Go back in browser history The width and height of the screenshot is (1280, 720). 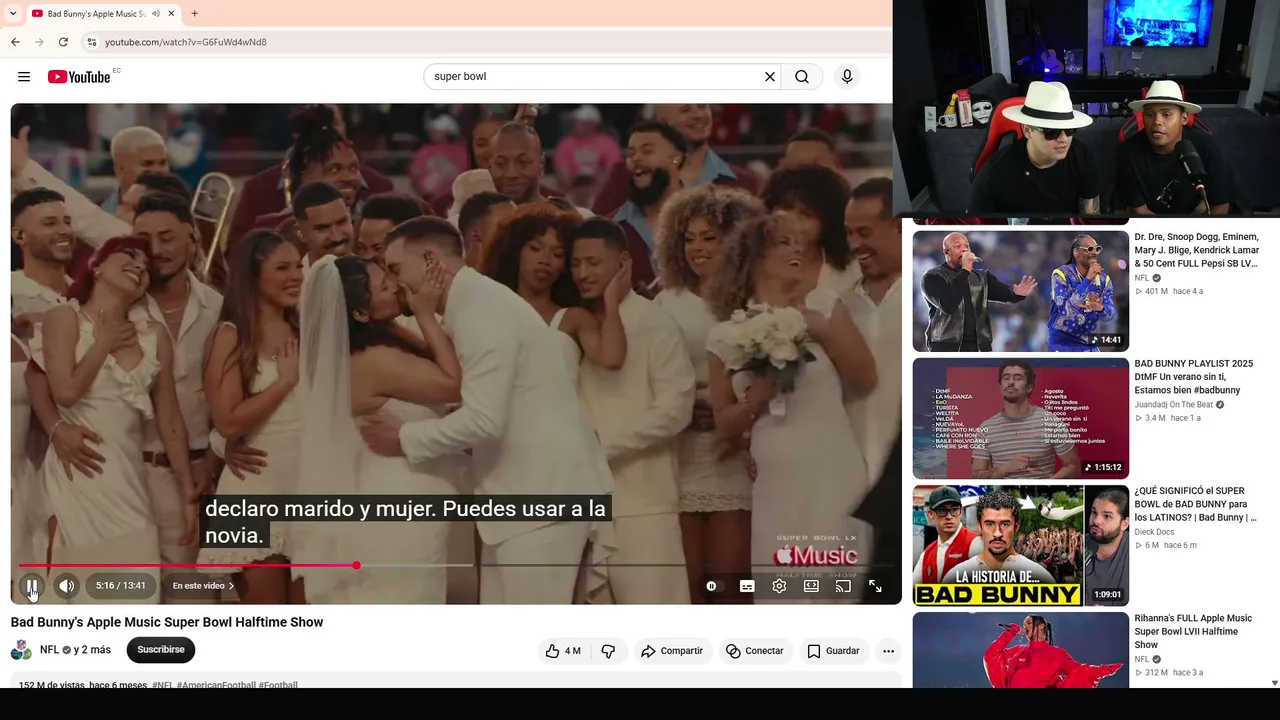[15, 42]
